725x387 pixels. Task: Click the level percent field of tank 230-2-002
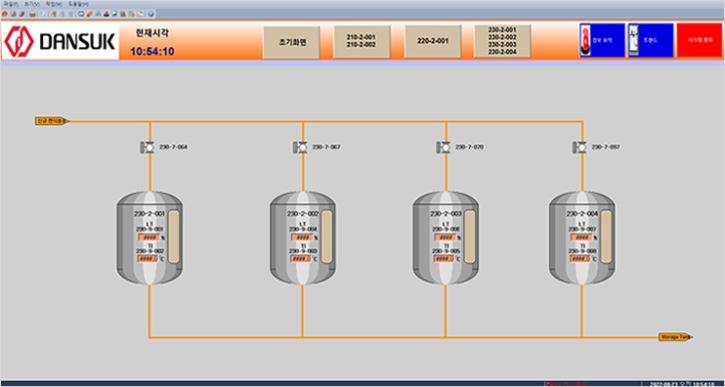302,237
